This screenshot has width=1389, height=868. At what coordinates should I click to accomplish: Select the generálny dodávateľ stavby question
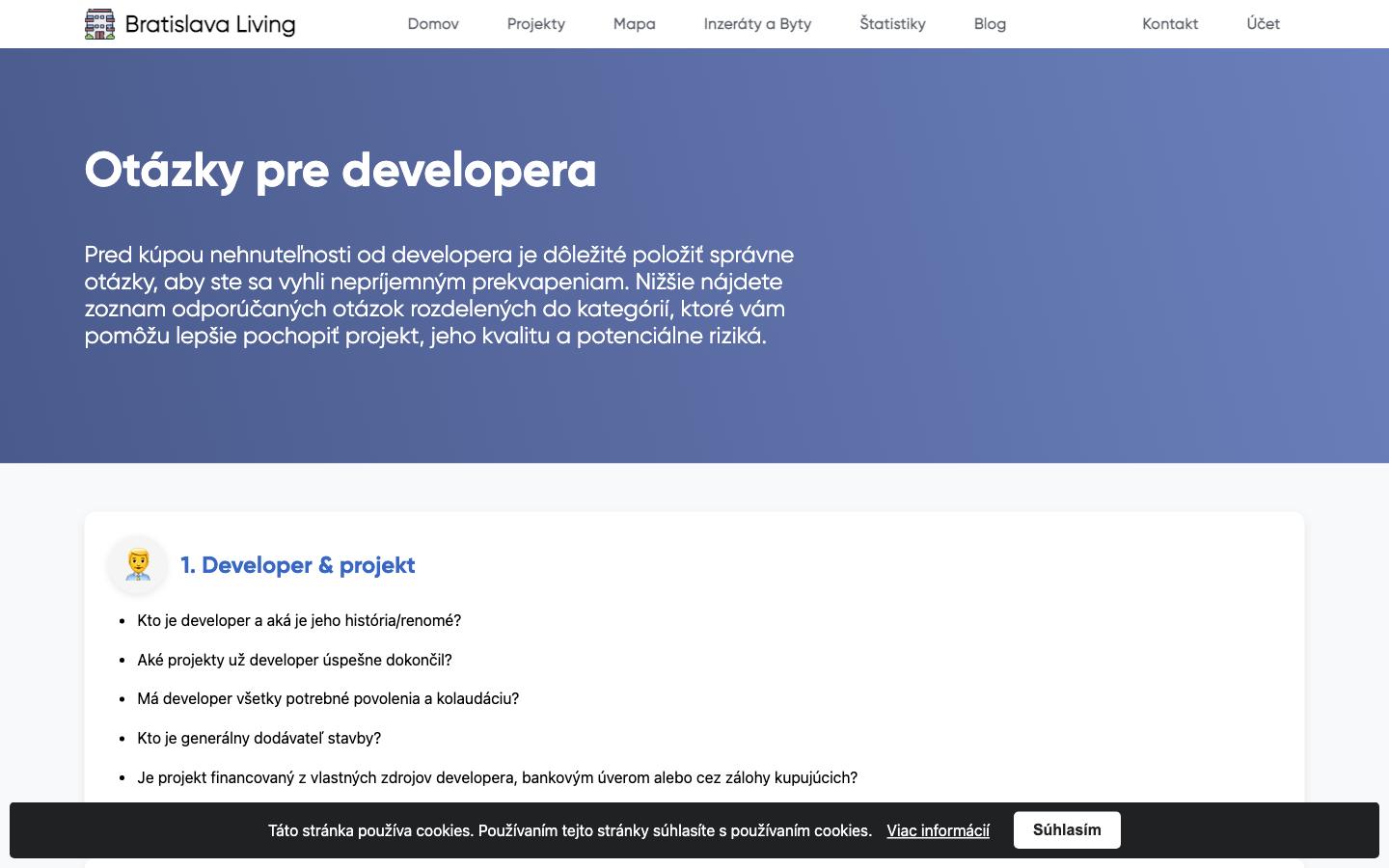(x=259, y=738)
